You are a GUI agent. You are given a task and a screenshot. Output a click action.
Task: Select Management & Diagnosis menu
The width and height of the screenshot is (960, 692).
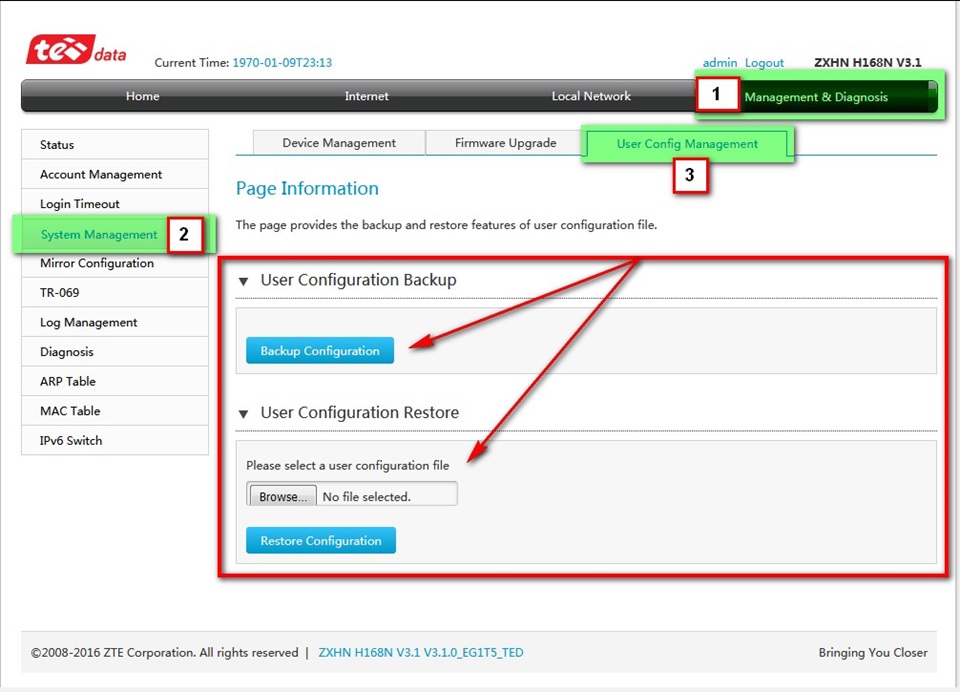coord(815,98)
